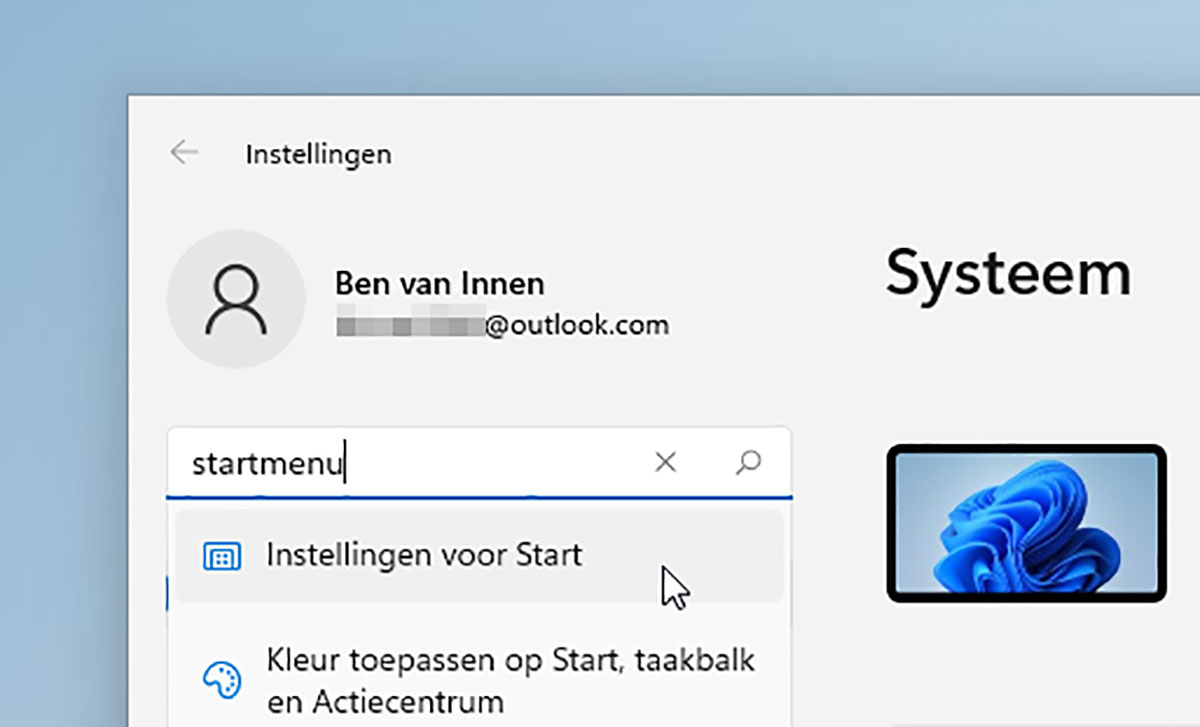Clear the search text with X icon
Screen dimensions: 1200x727
[665, 462]
